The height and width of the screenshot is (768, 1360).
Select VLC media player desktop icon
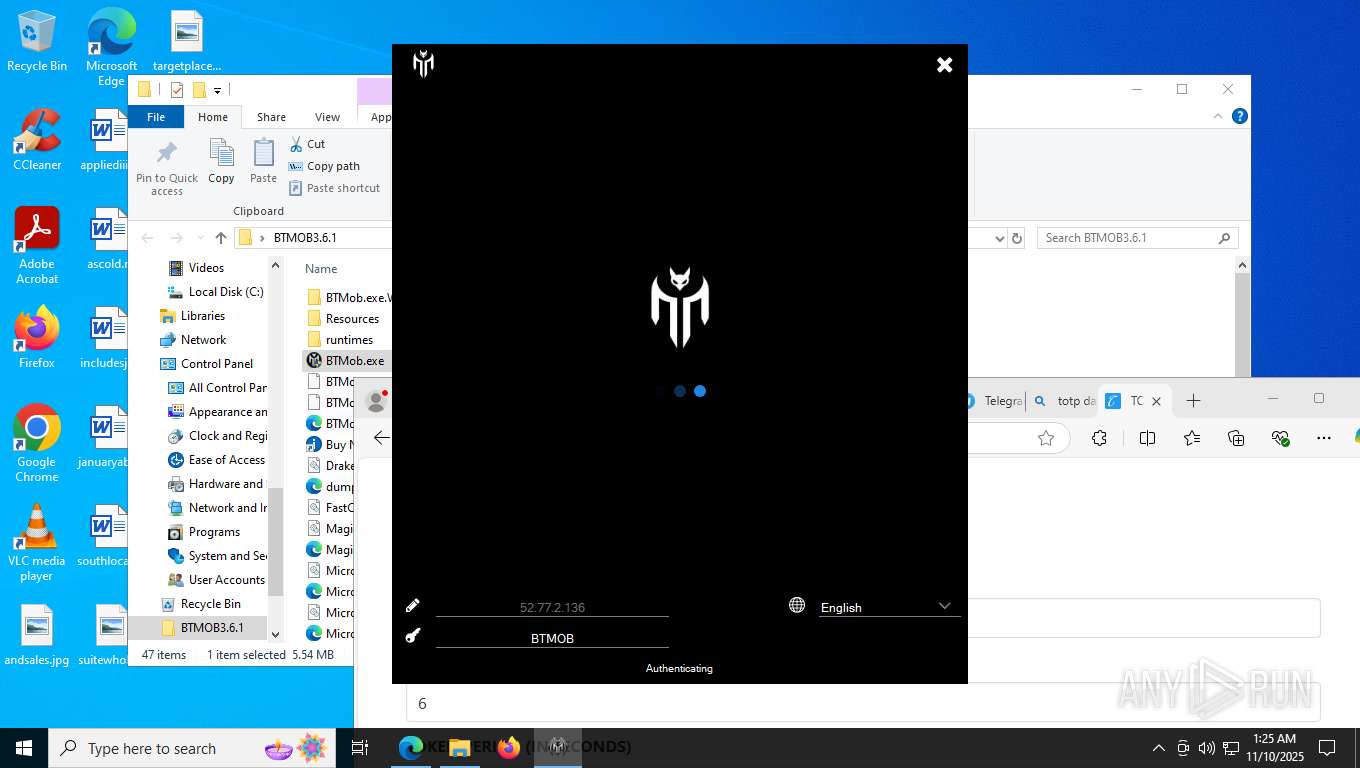click(37, 542)
